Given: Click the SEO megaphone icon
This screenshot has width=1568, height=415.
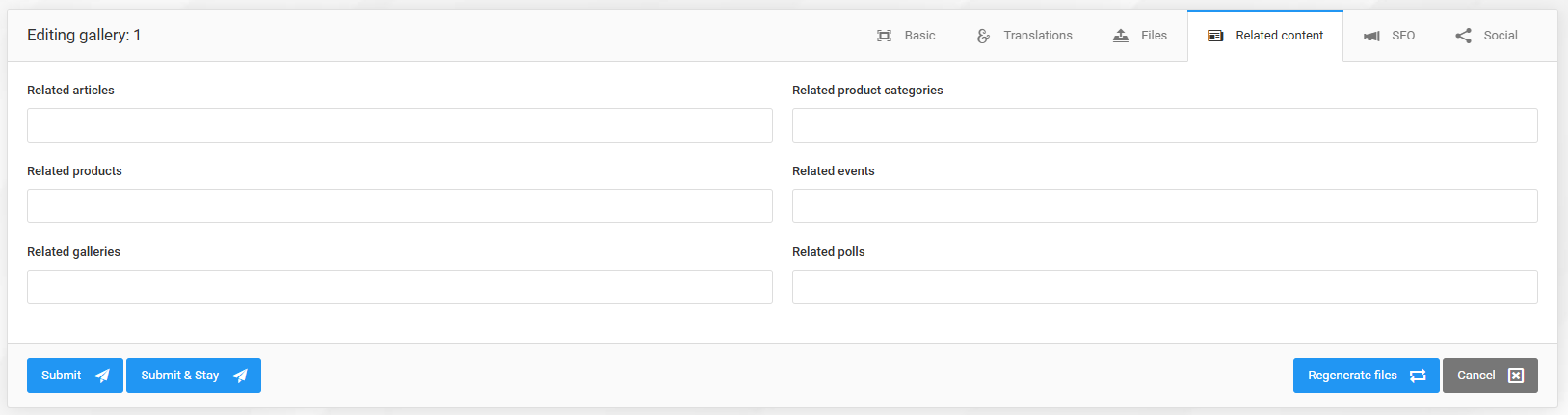Looking at the screenshot, I should (1371, 36).
